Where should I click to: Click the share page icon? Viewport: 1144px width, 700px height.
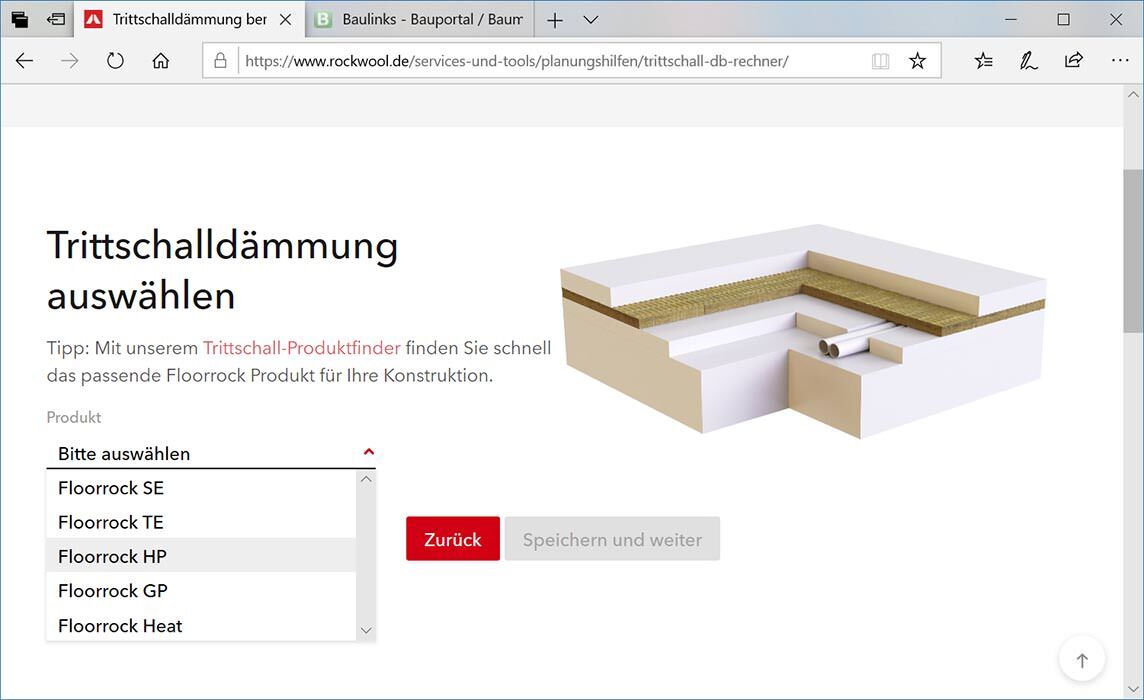pyautogui.click(x=1074, y=61)
